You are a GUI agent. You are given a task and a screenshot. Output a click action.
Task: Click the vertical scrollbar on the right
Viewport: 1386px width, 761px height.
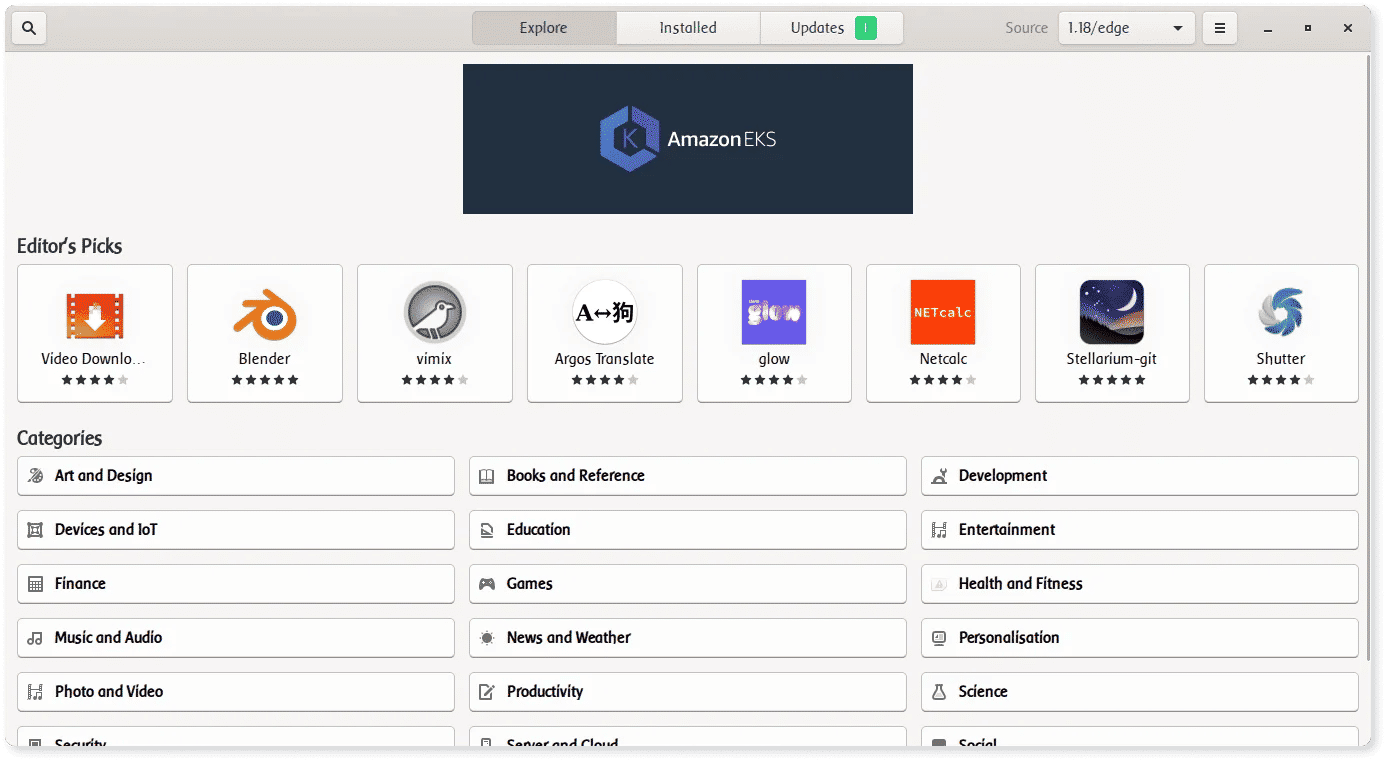(x=1369, y=358)
